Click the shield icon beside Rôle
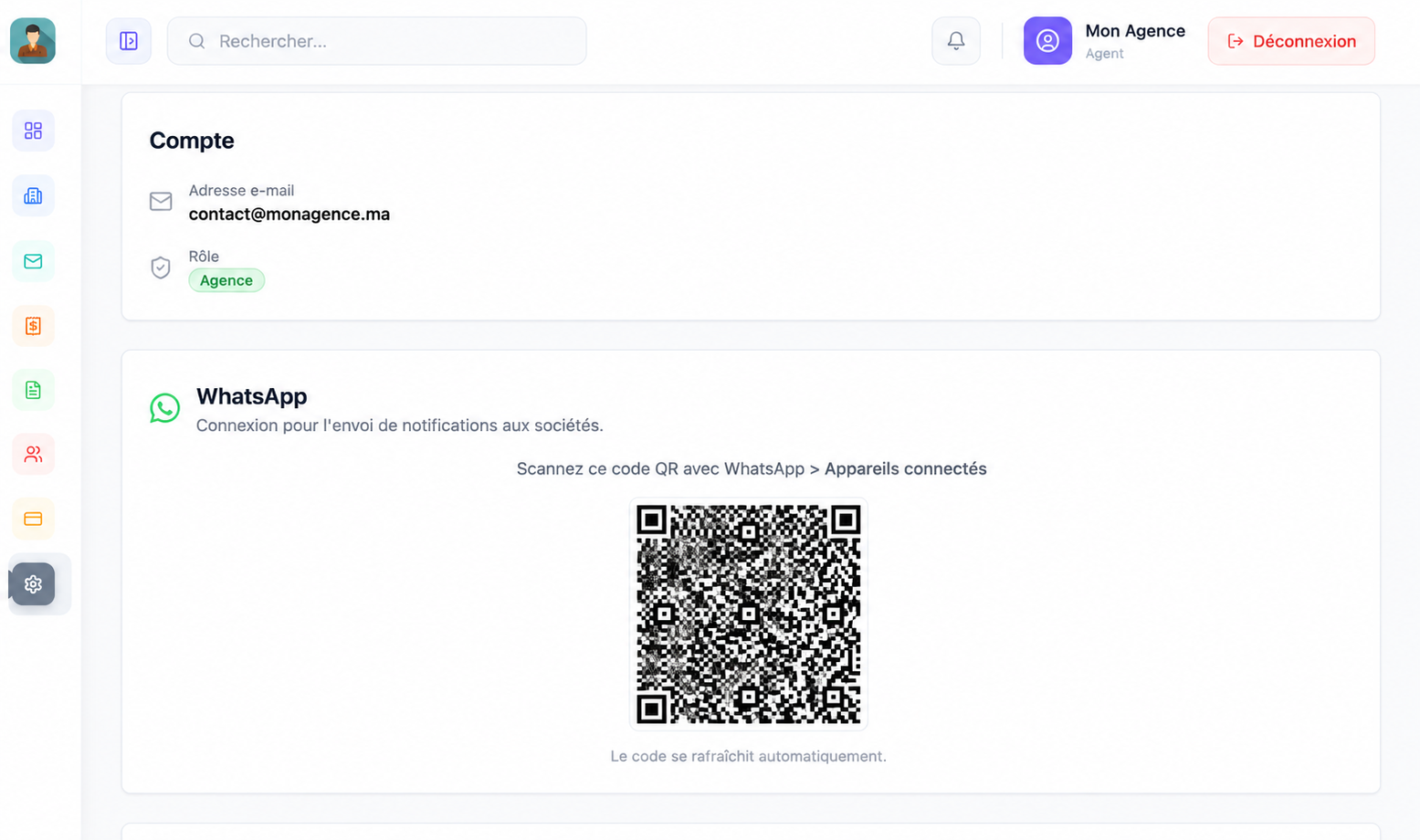1420x840 pixels. [161, 268]
